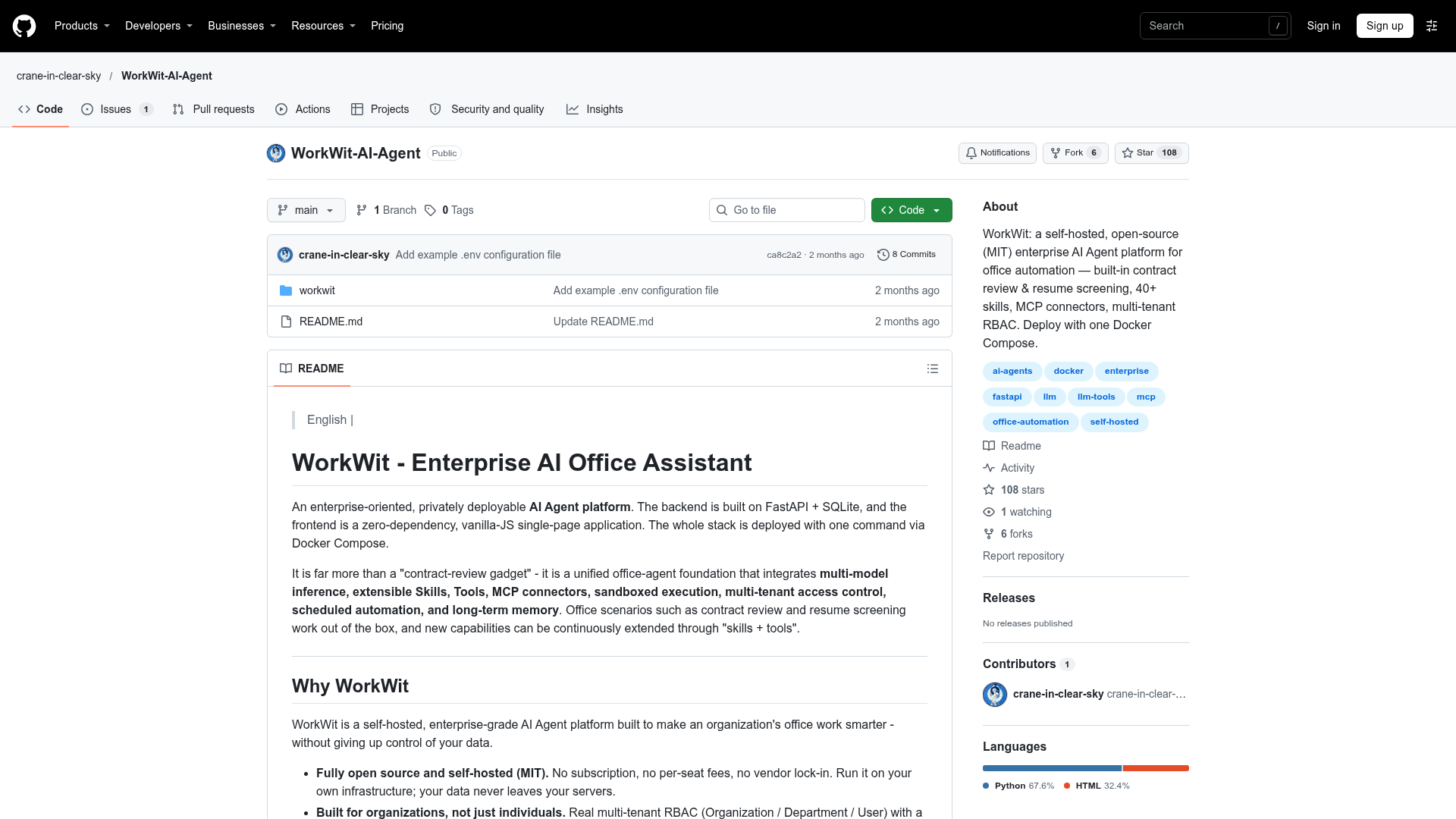Viewport: 1456px width, 819px height.
Task: Open the Insights tab
Action: (x=595, y=109)
